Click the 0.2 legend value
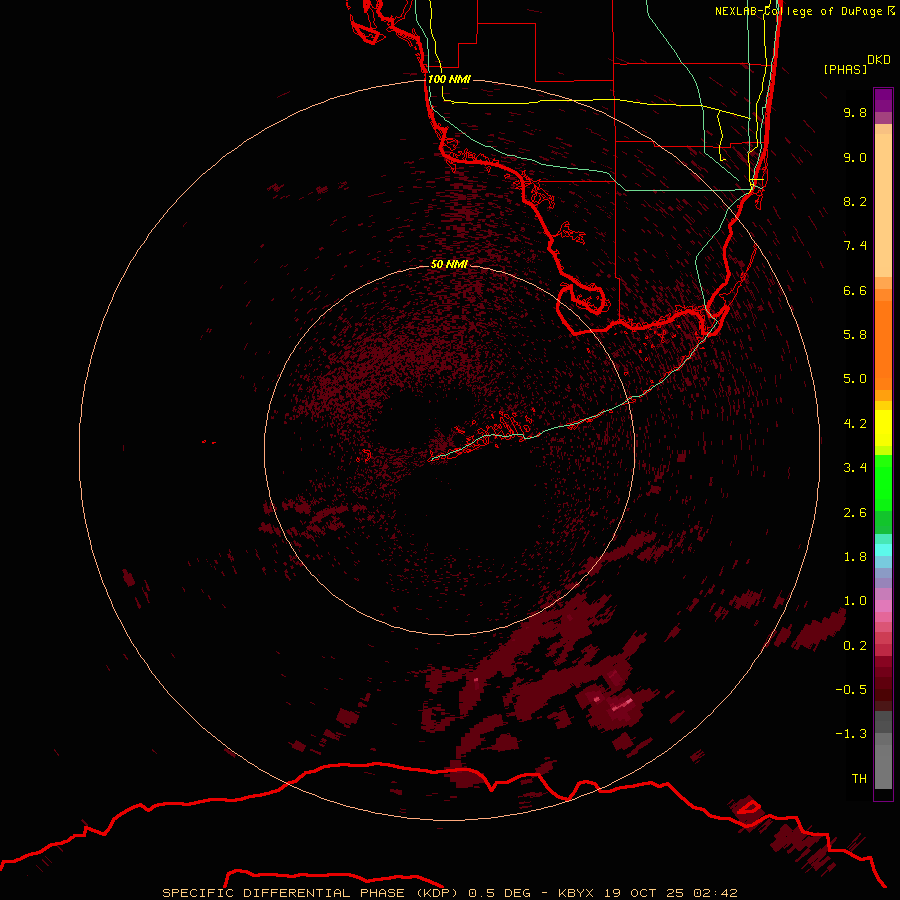This screenshot has width=900, height=900. coord(855,646)
